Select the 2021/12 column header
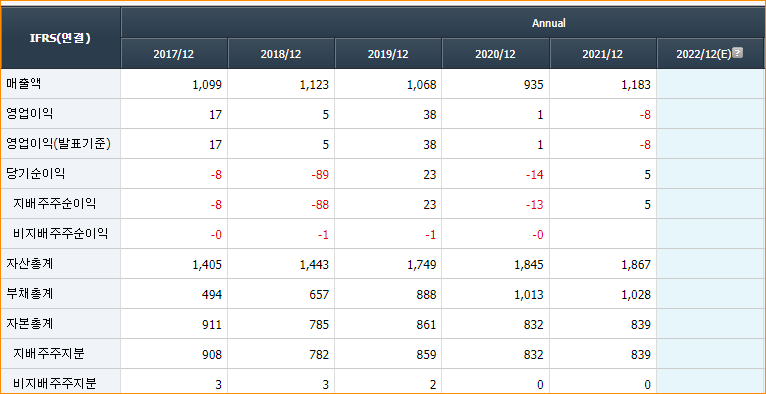 (603, 54)
